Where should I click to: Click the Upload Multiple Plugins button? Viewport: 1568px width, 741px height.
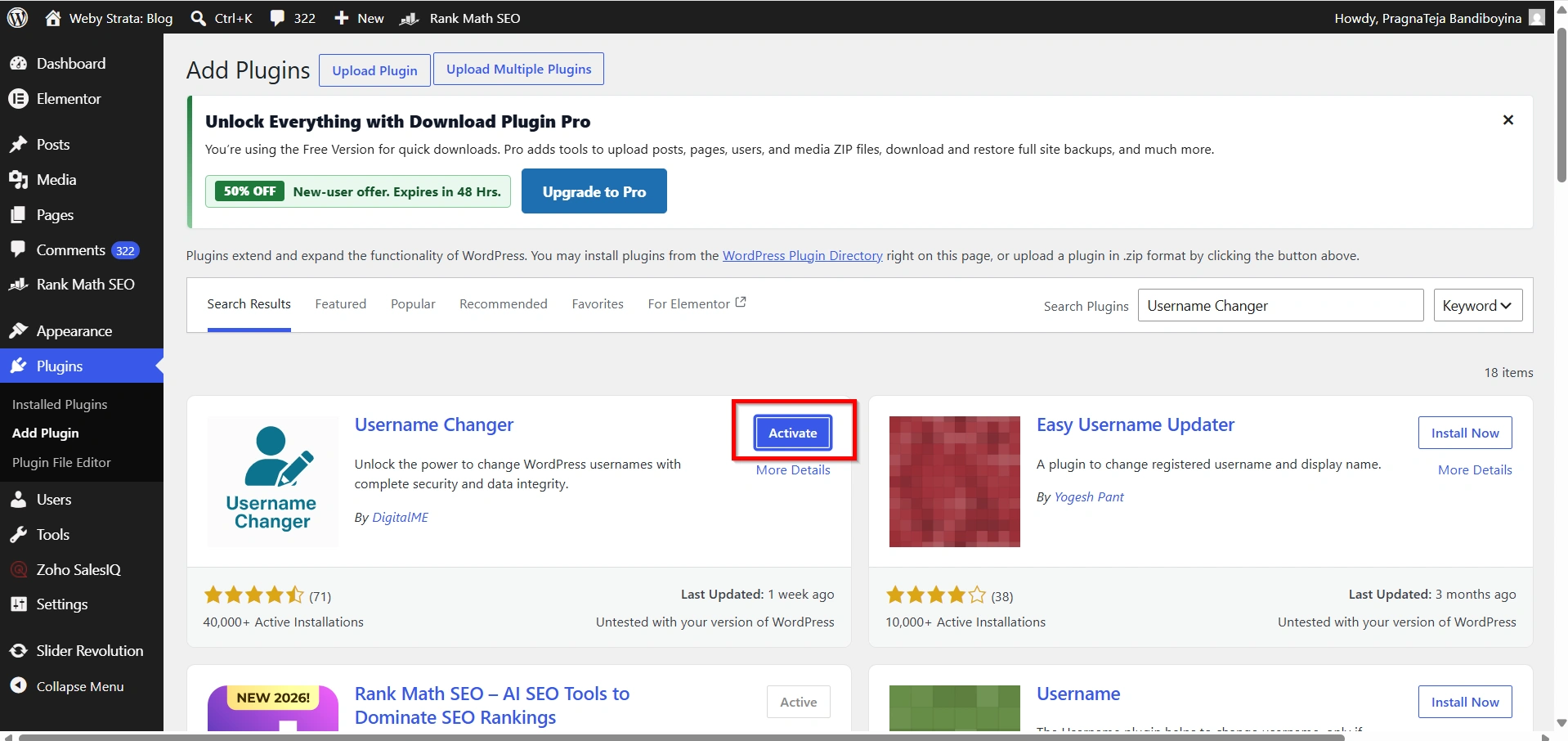[x=518, y=69]
